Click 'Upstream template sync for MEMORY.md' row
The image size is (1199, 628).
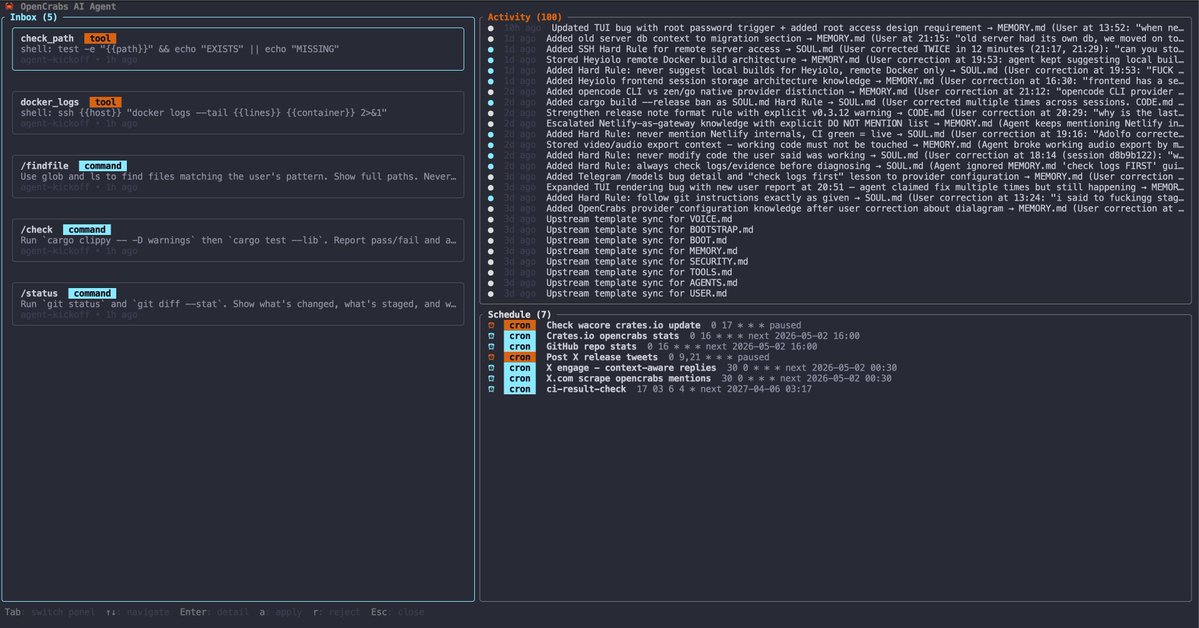(x=642, y=251)
